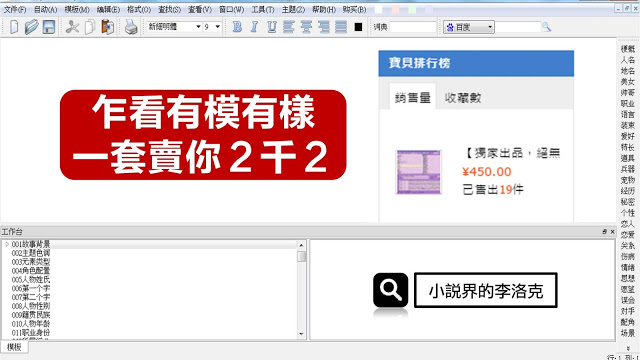Open the 格式(O) menu
The image size is (640, 360).
(x=139, y=9)
